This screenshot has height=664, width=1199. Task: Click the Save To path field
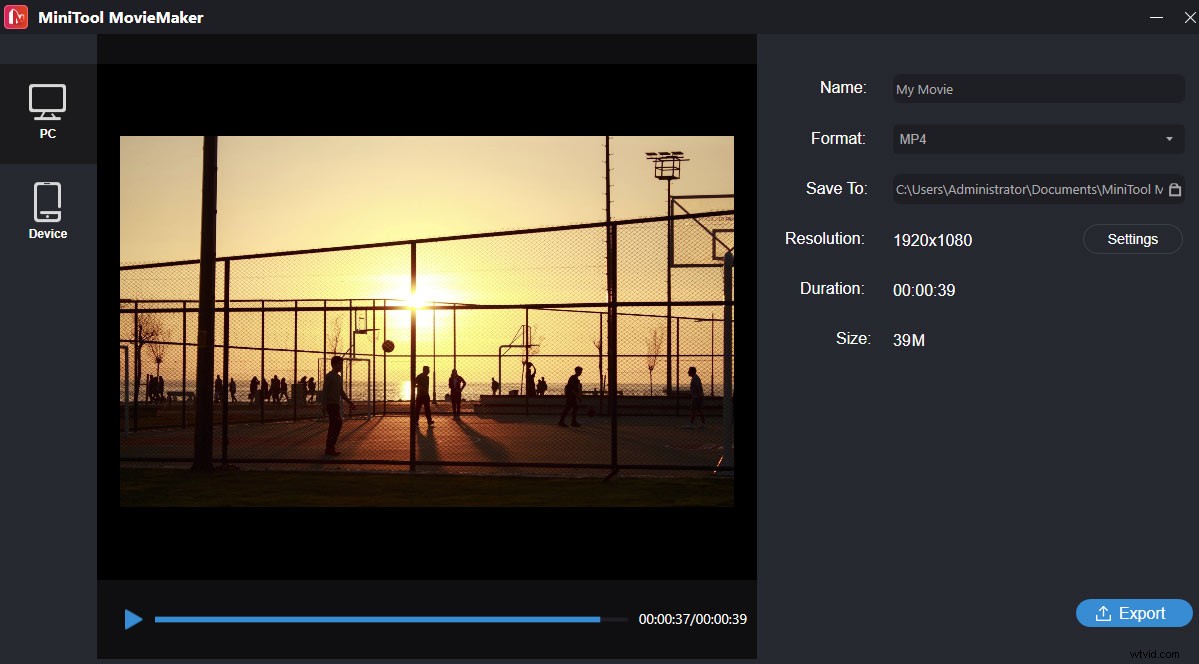1020,189
